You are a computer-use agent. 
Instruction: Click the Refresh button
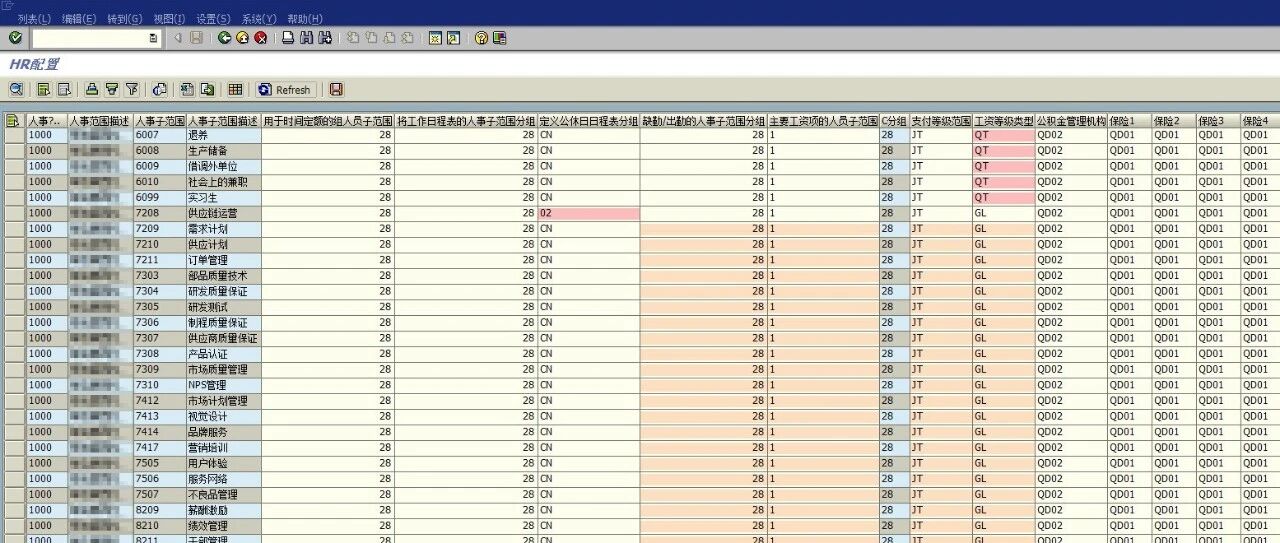(x=286, y=89)
